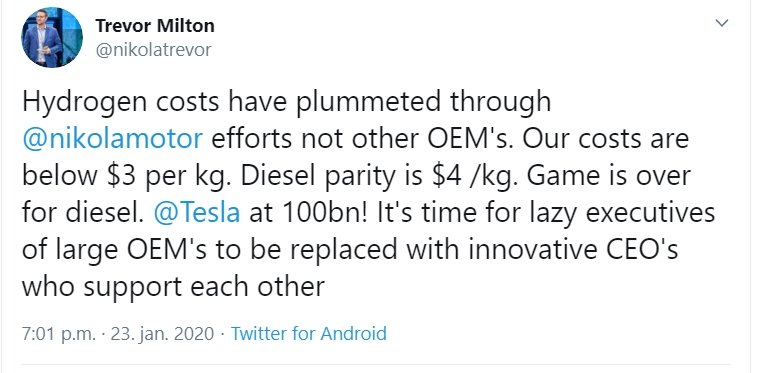Image resolution: width=757 pixels, height=373 pixels.
Task: Click the Trevor Milton display name
Action: [155, 26]
